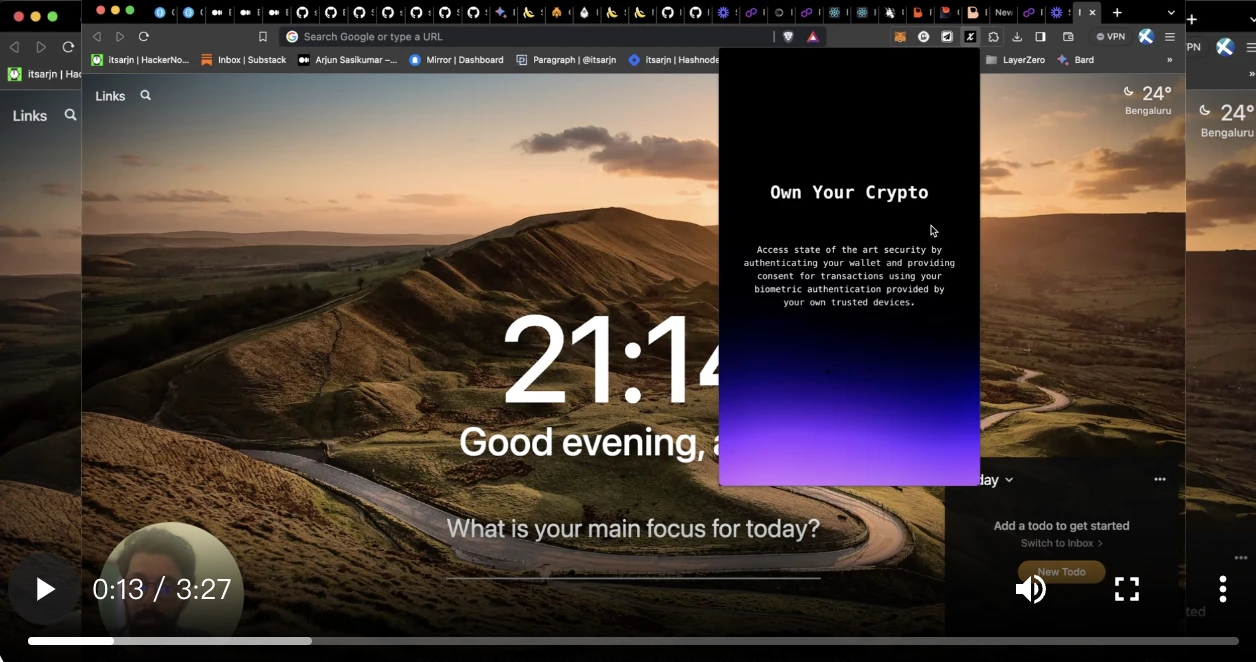
Task: Open the browser hamburger menu
Action: click(1170, 37)
